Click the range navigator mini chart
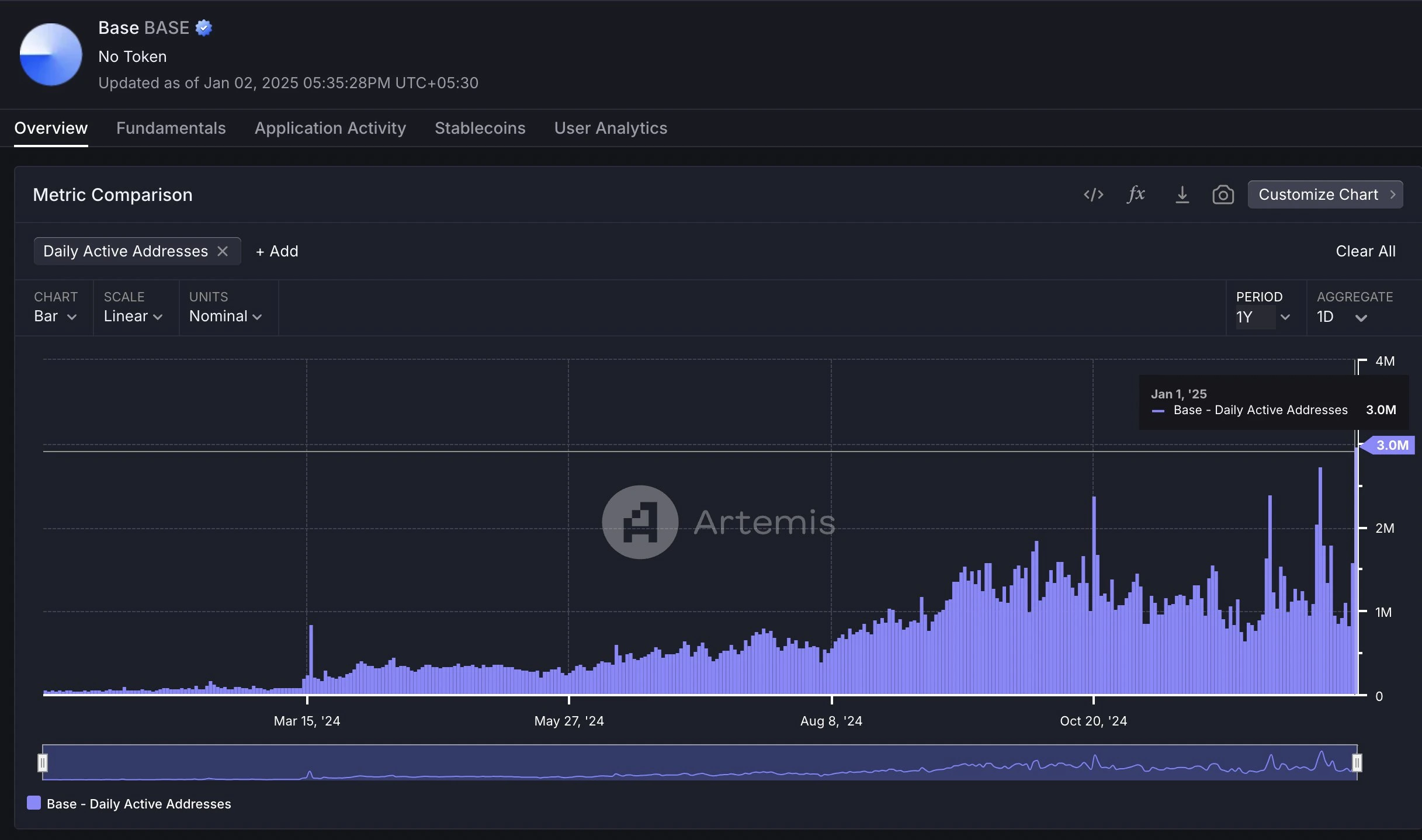This screenshot has height=840, width=1422. click(700, 763)
